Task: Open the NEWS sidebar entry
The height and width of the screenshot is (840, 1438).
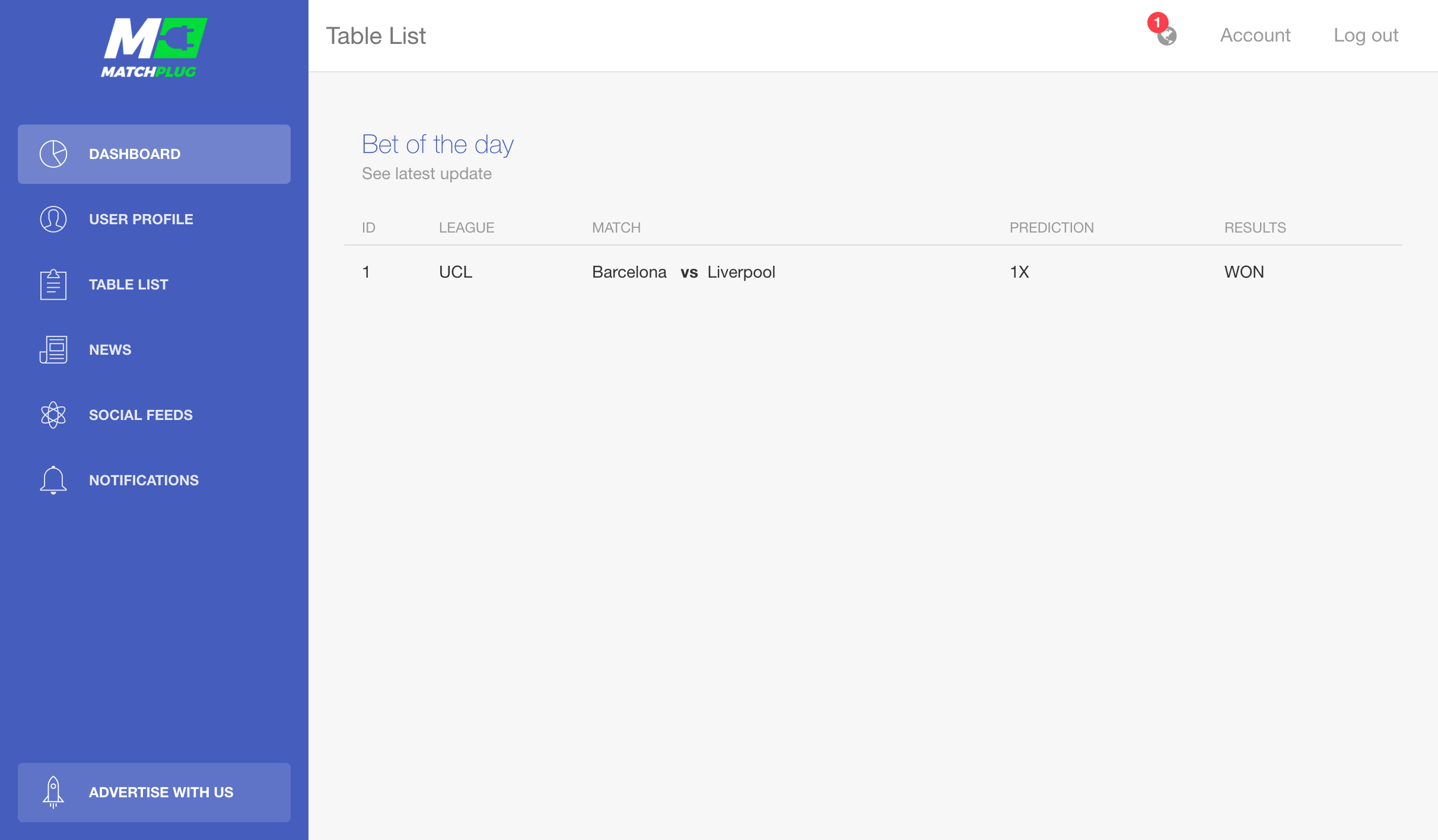Action: pyautogui.click(x=154, y=350)
